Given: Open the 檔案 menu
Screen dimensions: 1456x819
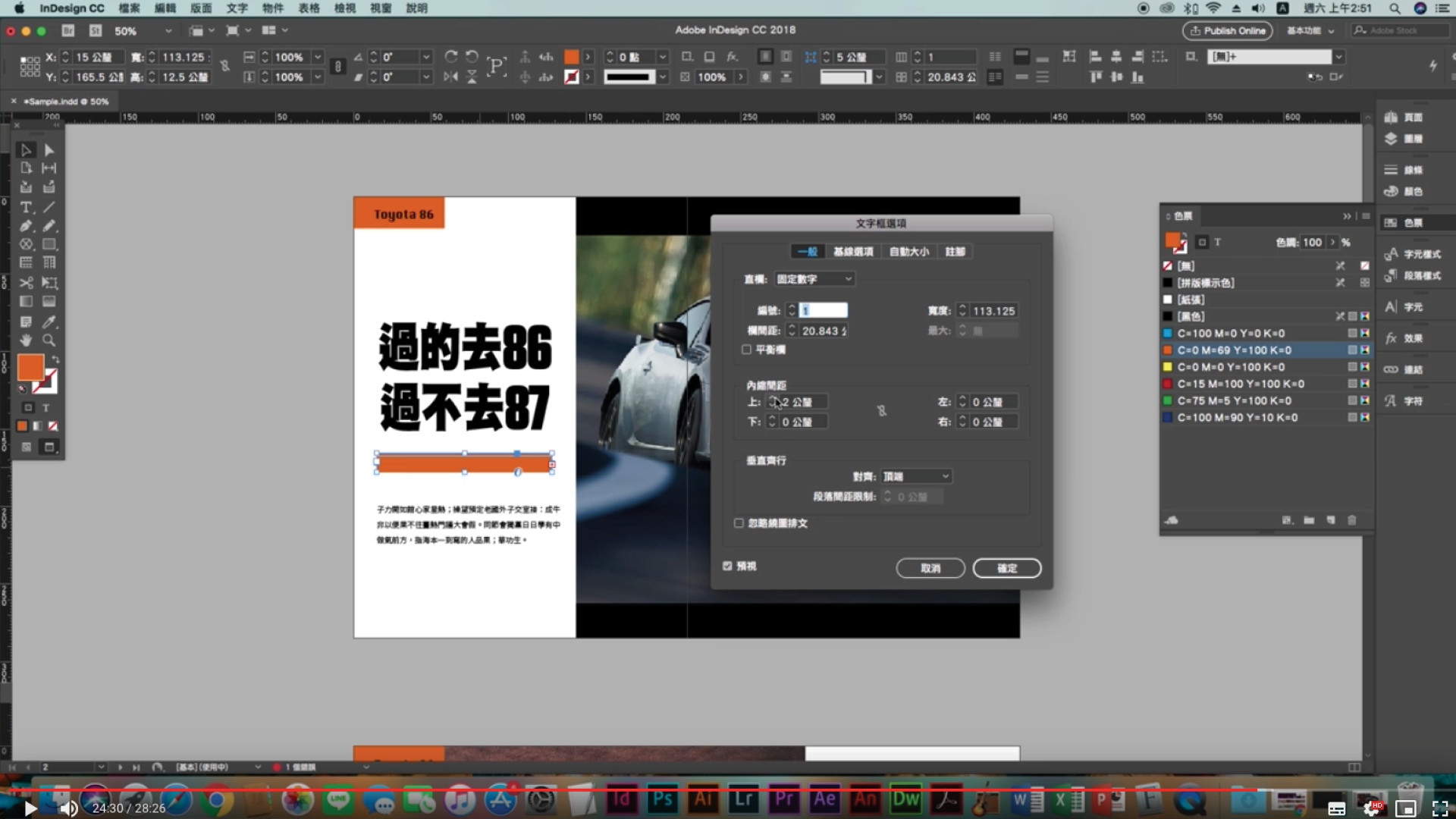Looking at the screenshot, I should click(130, 8).
